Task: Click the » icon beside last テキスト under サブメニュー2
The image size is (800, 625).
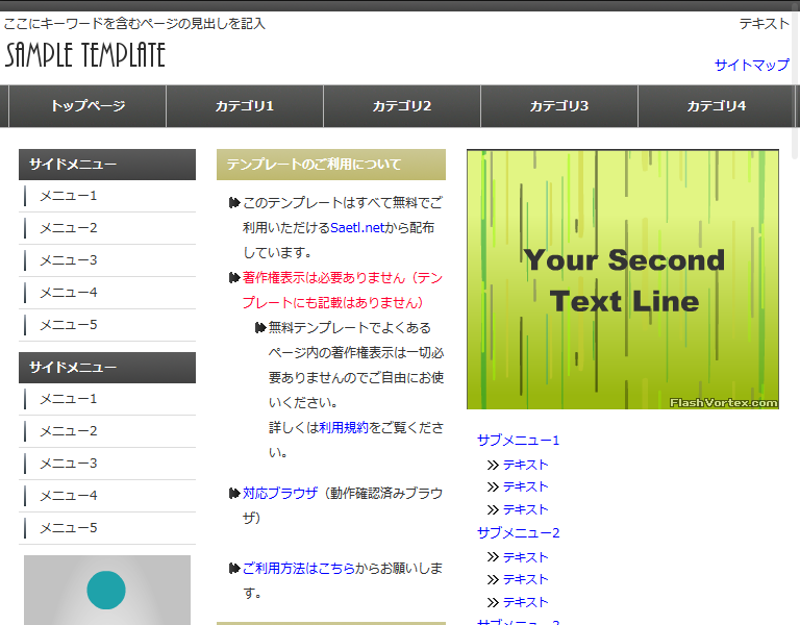Action: [x=492, y=602]
